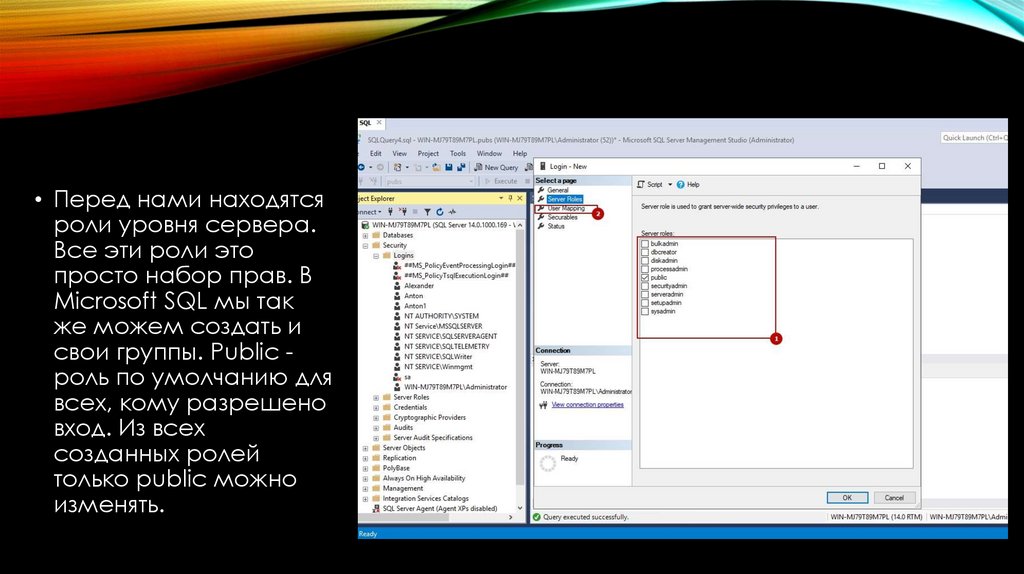The width and height of the screenshot is (1024, 574).
Task: Click the Filter icon in Object Explorer
Action: [x=427, y=212]
